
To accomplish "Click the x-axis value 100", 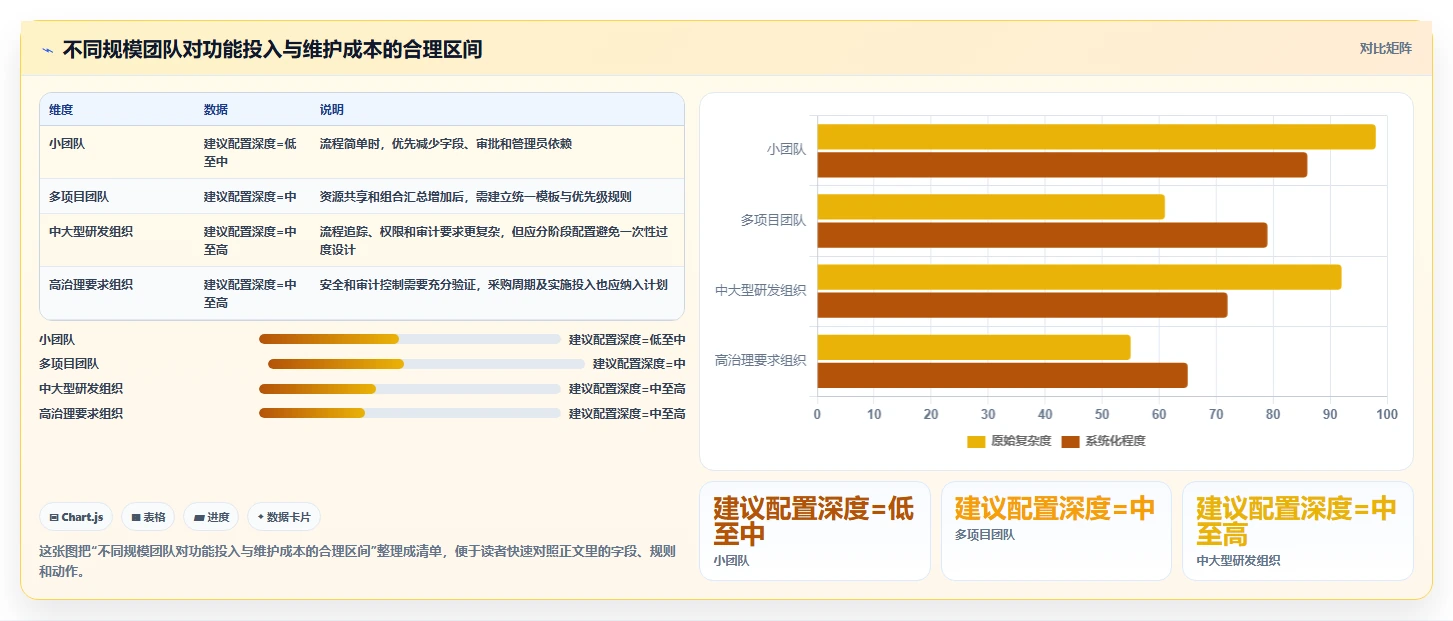I will [x=1387, y=414].
